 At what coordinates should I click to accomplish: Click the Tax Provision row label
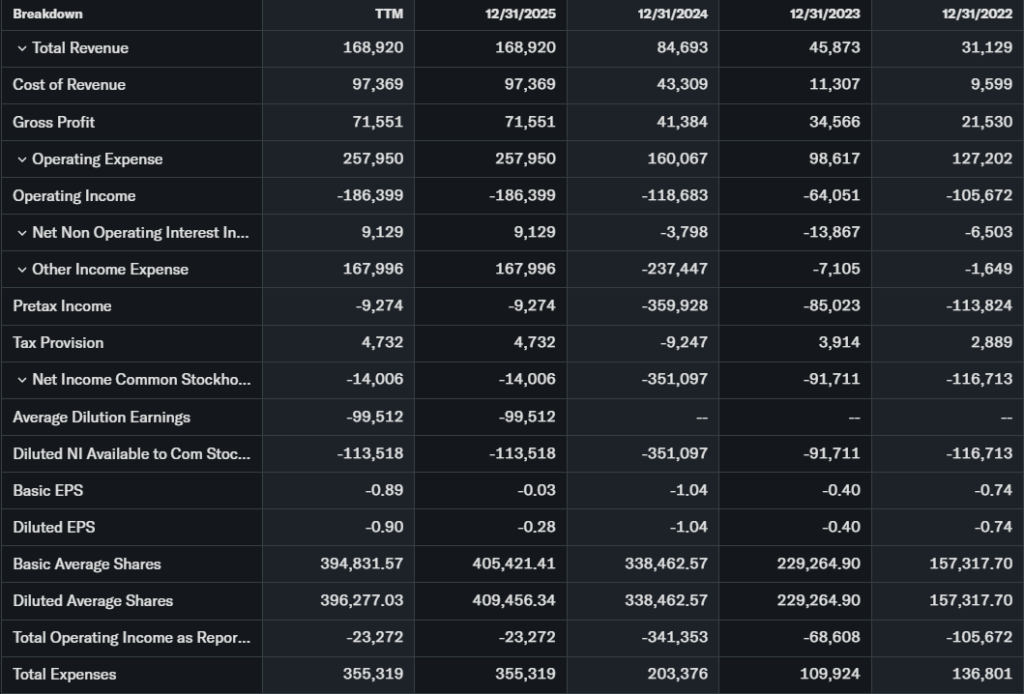(x=58, y=343)
